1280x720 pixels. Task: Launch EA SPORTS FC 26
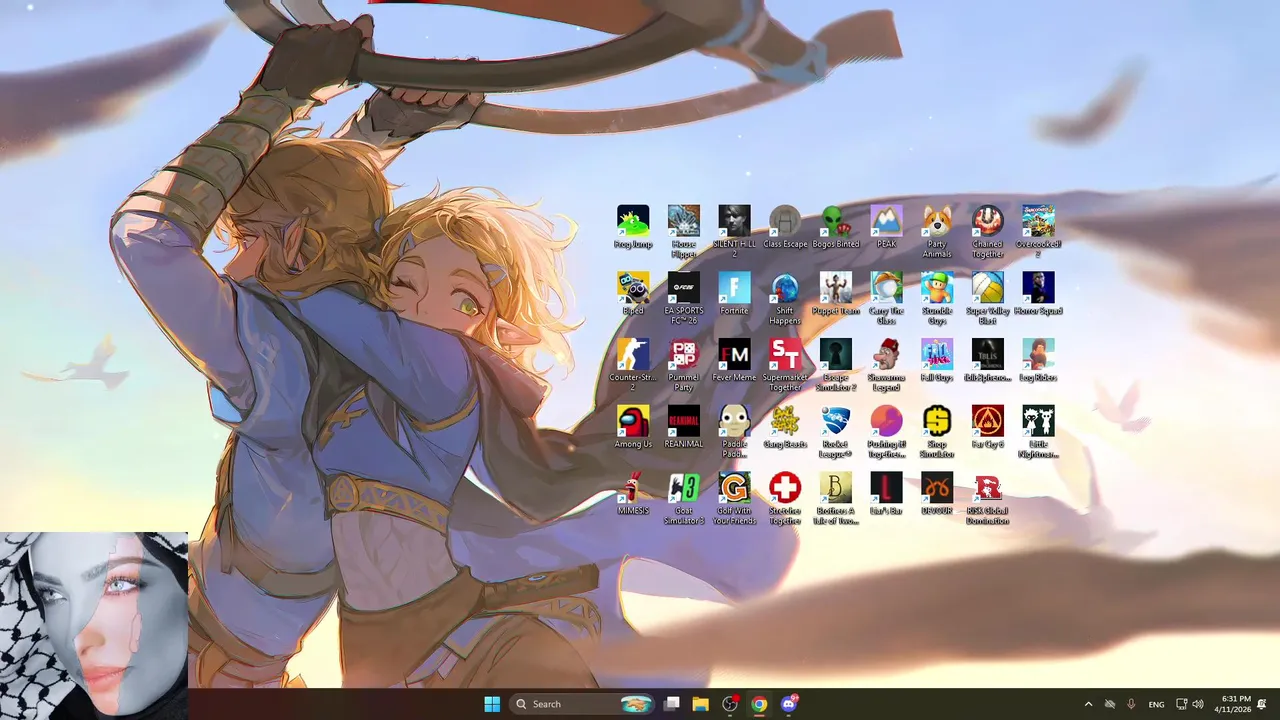(x=684, y=299)
